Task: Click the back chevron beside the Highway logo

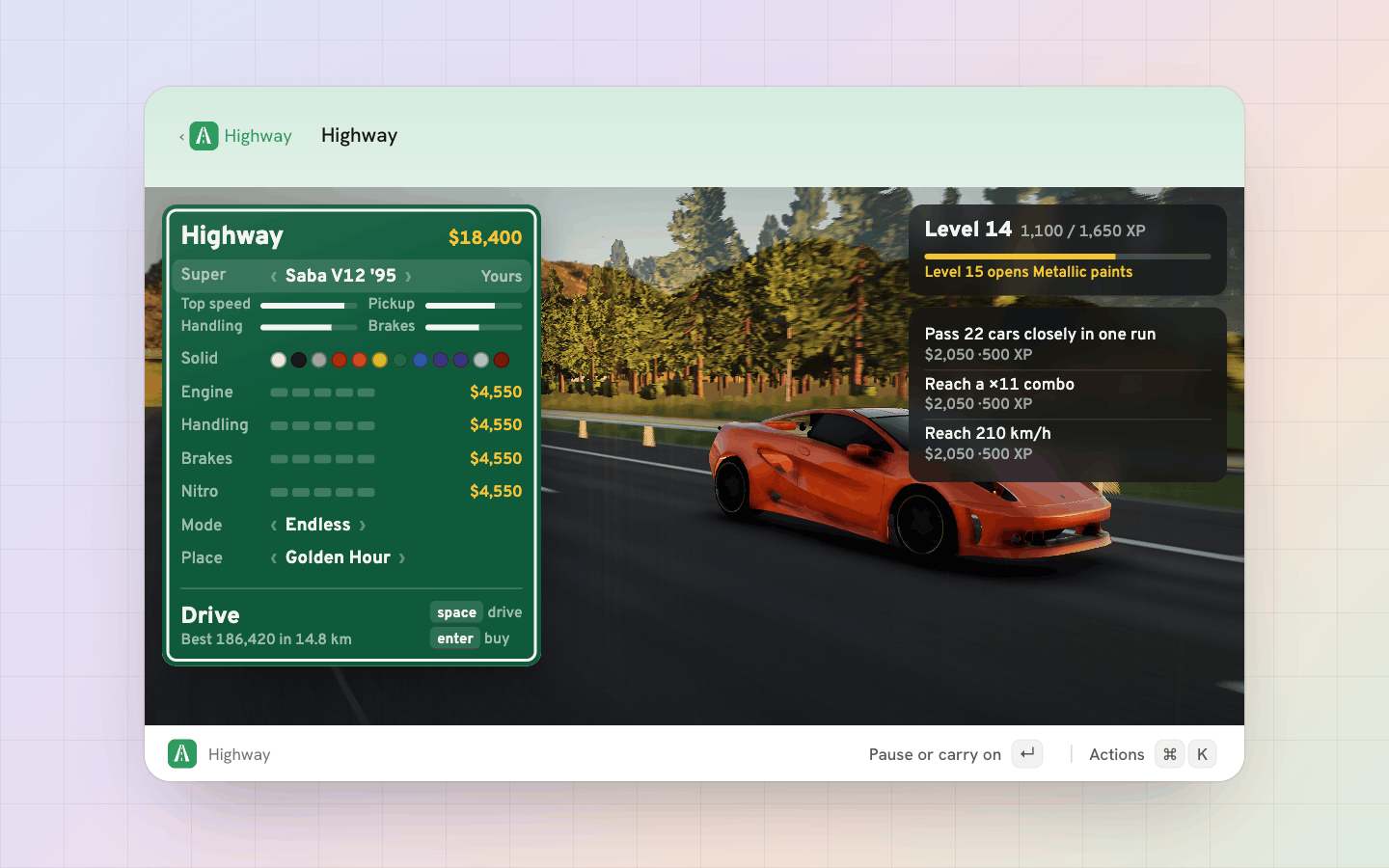Action: tap(181, 137)
